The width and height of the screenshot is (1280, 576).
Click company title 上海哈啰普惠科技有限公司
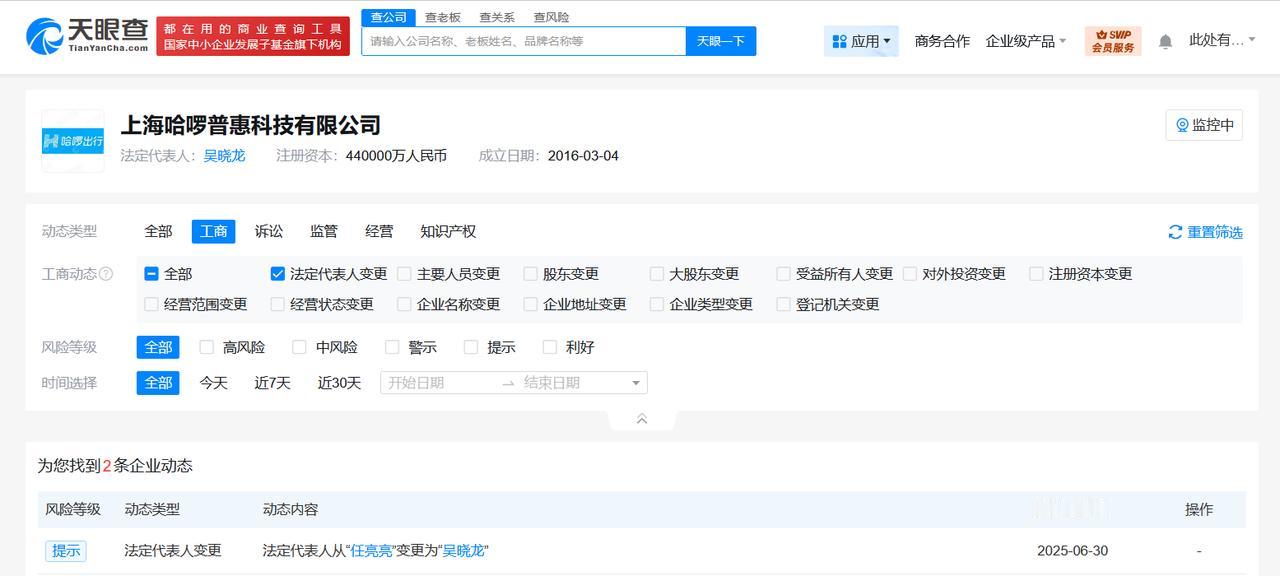(x=250, y=125)
